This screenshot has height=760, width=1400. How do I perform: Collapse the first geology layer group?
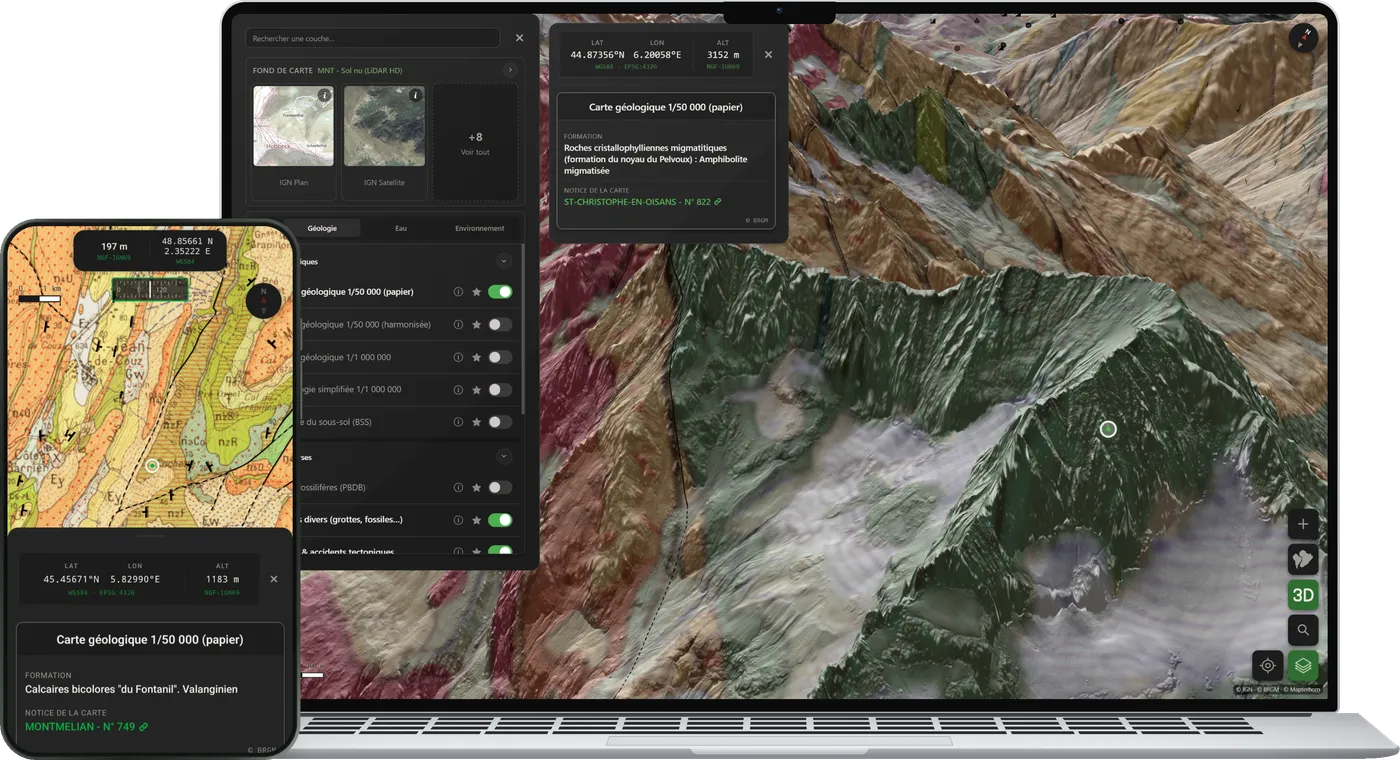(x=504, y=261)
